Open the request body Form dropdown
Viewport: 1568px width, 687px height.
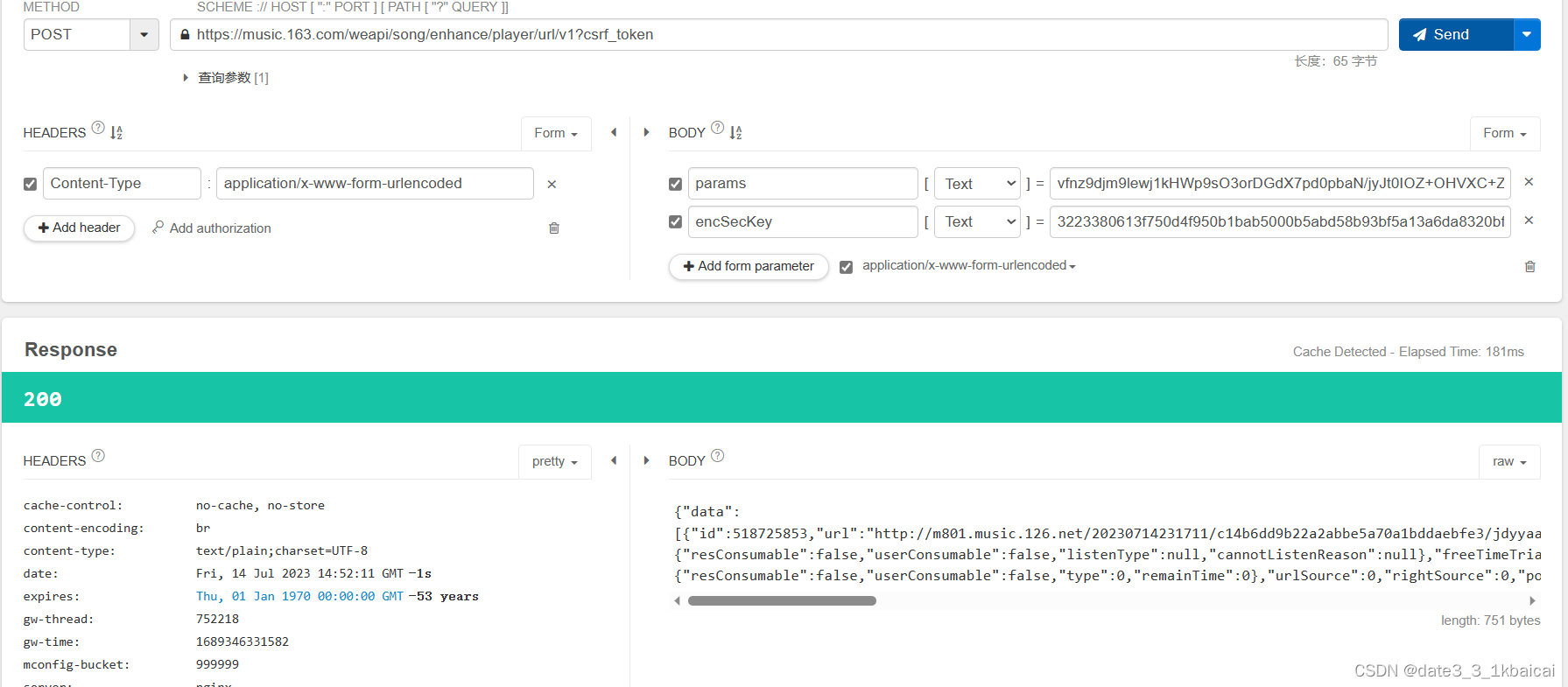pos(1505,133)
